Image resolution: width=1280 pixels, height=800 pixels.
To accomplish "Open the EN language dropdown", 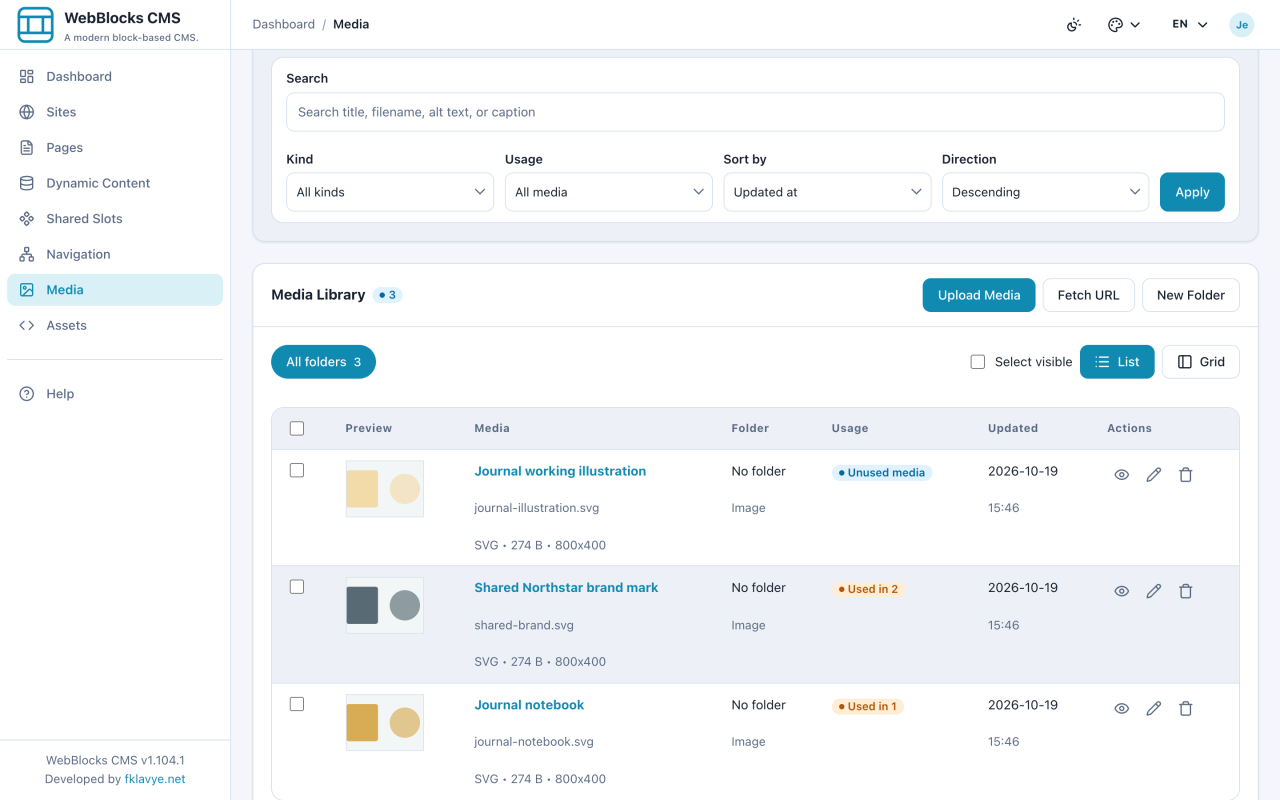I will pos(1190,25).
